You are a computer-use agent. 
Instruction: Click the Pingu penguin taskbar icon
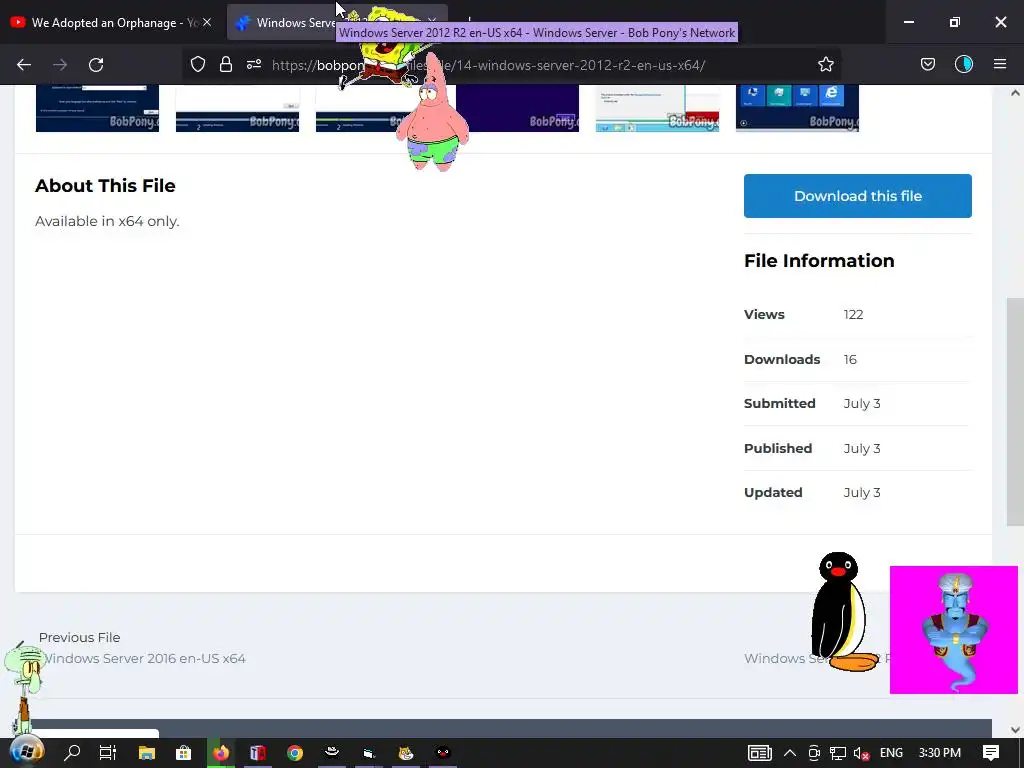tap(443, 753)
